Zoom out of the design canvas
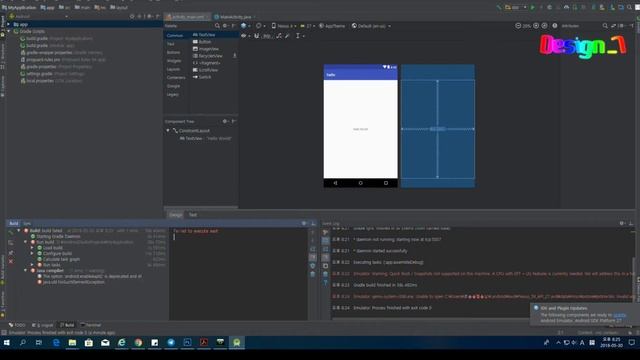The height and width of the screenshot is (360, 640). coord(518,26)
